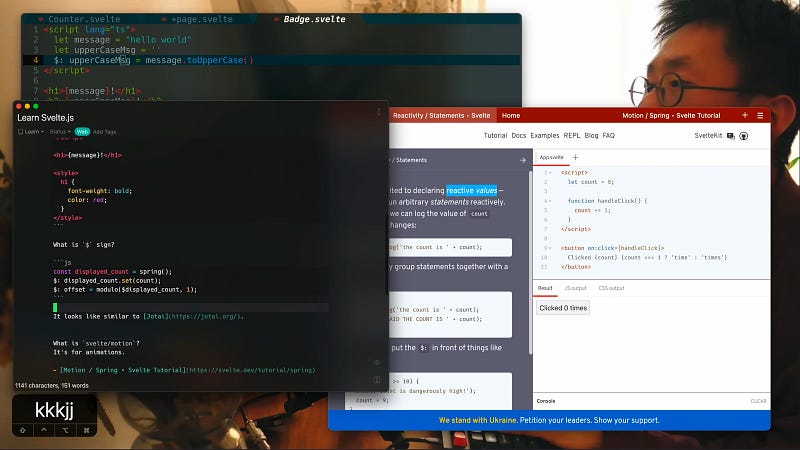Viewport: 800px width, 450px height.
Task: Open 'We stand with Ukraine' banner link
Action: pos(478,420)
